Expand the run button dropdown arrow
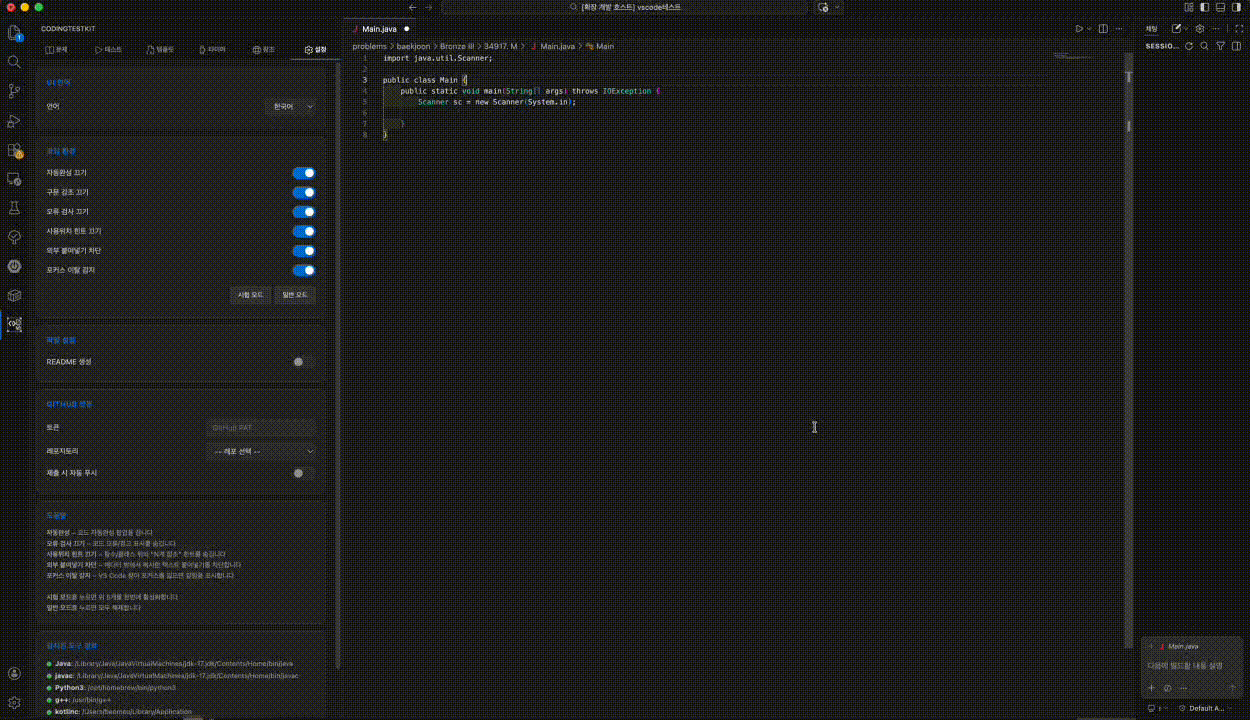The image size is (1250, 720). click(x=1090, y=29)
